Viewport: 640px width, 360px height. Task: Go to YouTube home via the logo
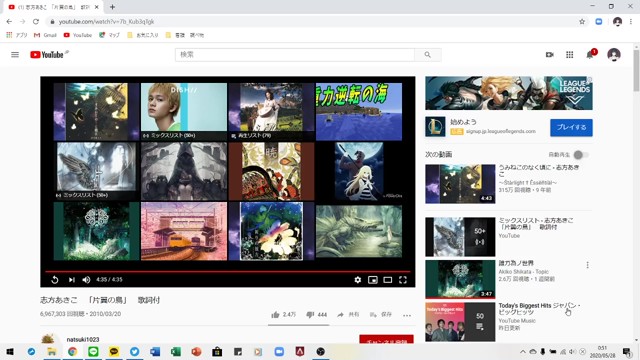click(x=47, y=55)
